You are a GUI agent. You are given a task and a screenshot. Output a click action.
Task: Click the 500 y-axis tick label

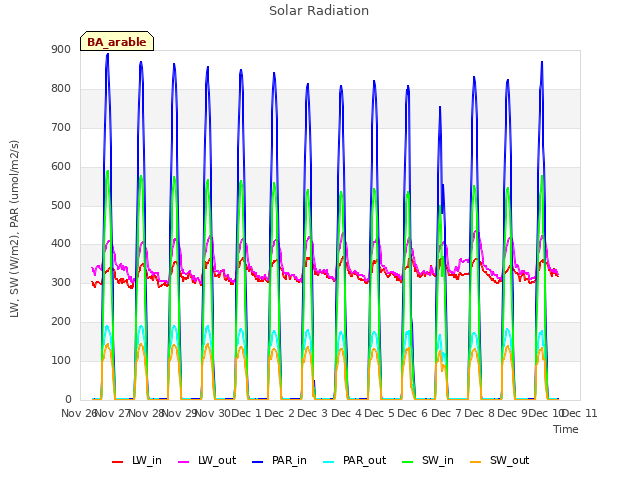pos(61,205)
